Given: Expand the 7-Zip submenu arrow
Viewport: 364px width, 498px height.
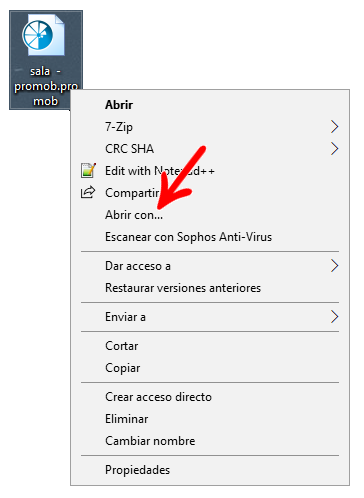Looking at the screenshot, I should click(334, 127).
